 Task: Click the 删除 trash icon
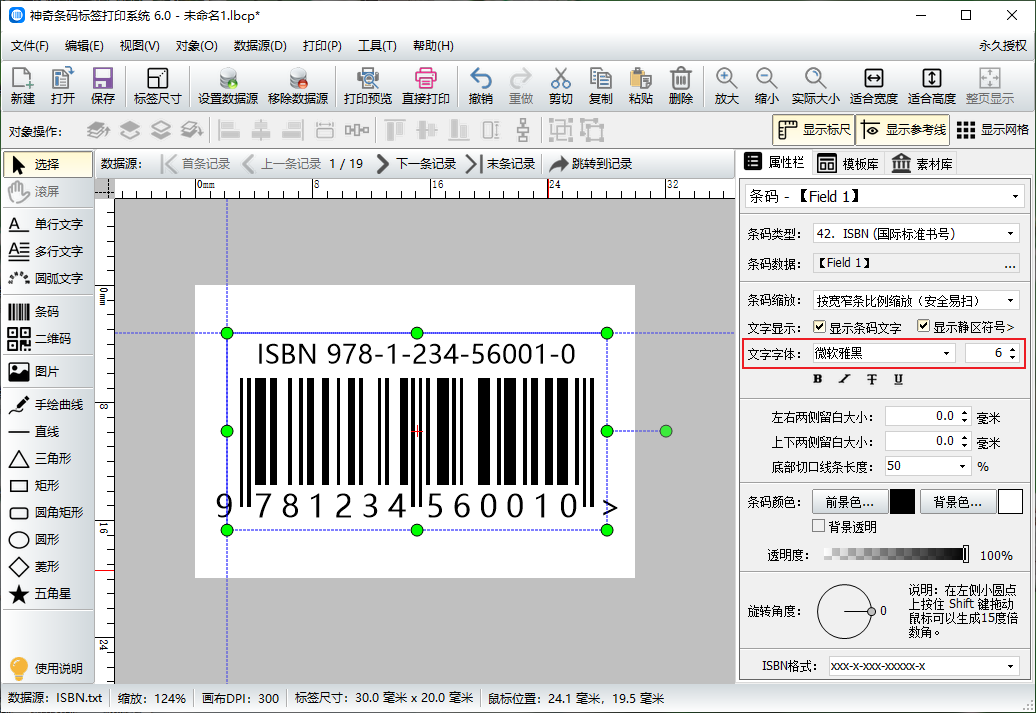pyautogui.click(x=681, y=86)
